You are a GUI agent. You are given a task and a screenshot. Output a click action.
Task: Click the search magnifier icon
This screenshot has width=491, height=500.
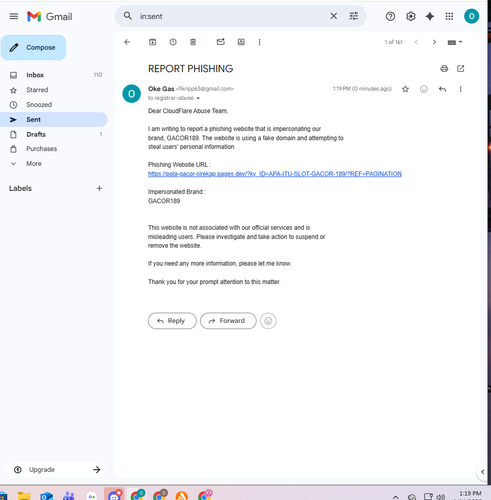128,16
